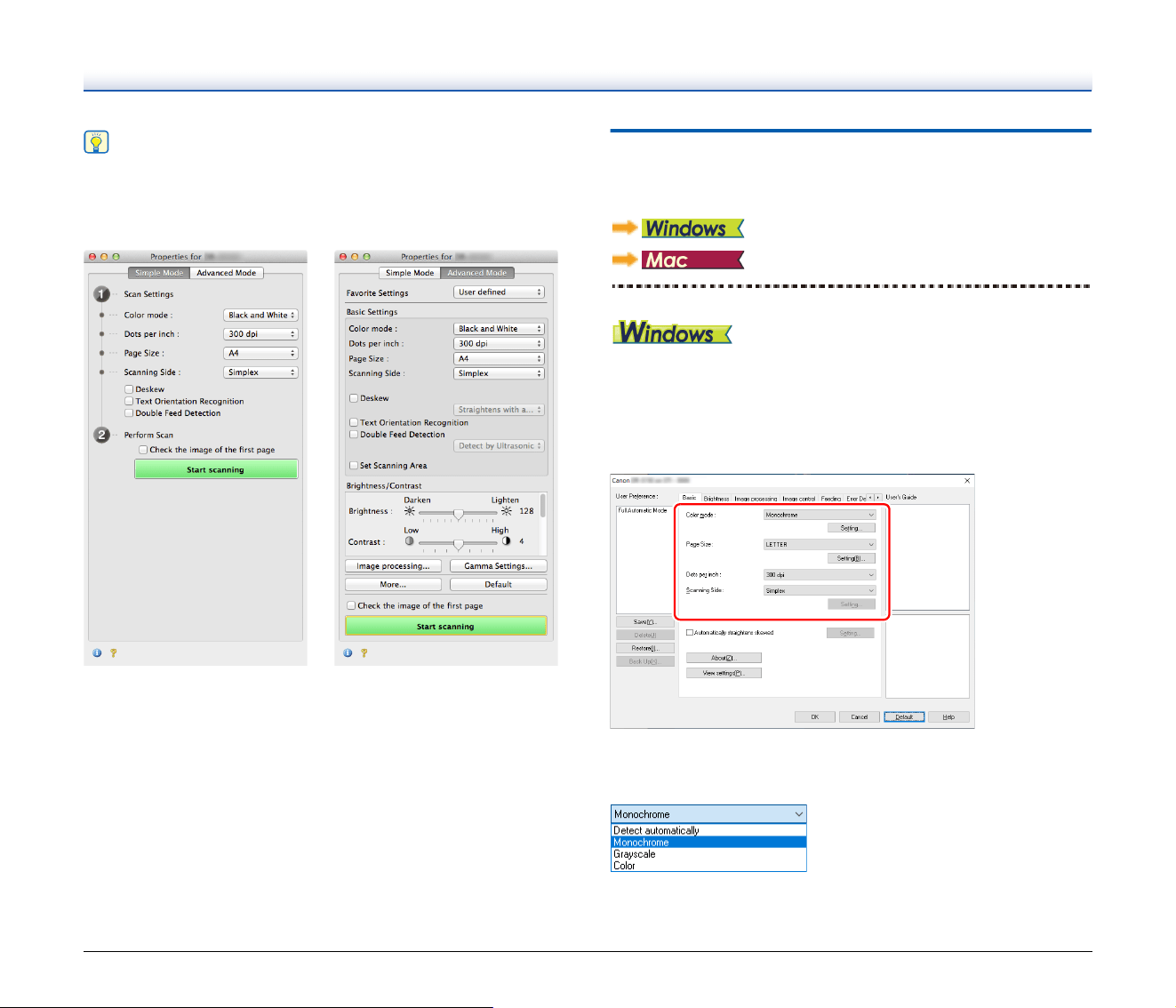Check Set Scanning Area option
The height and width of the screenshot is (1008, 1176).
(x=354, y=466)
